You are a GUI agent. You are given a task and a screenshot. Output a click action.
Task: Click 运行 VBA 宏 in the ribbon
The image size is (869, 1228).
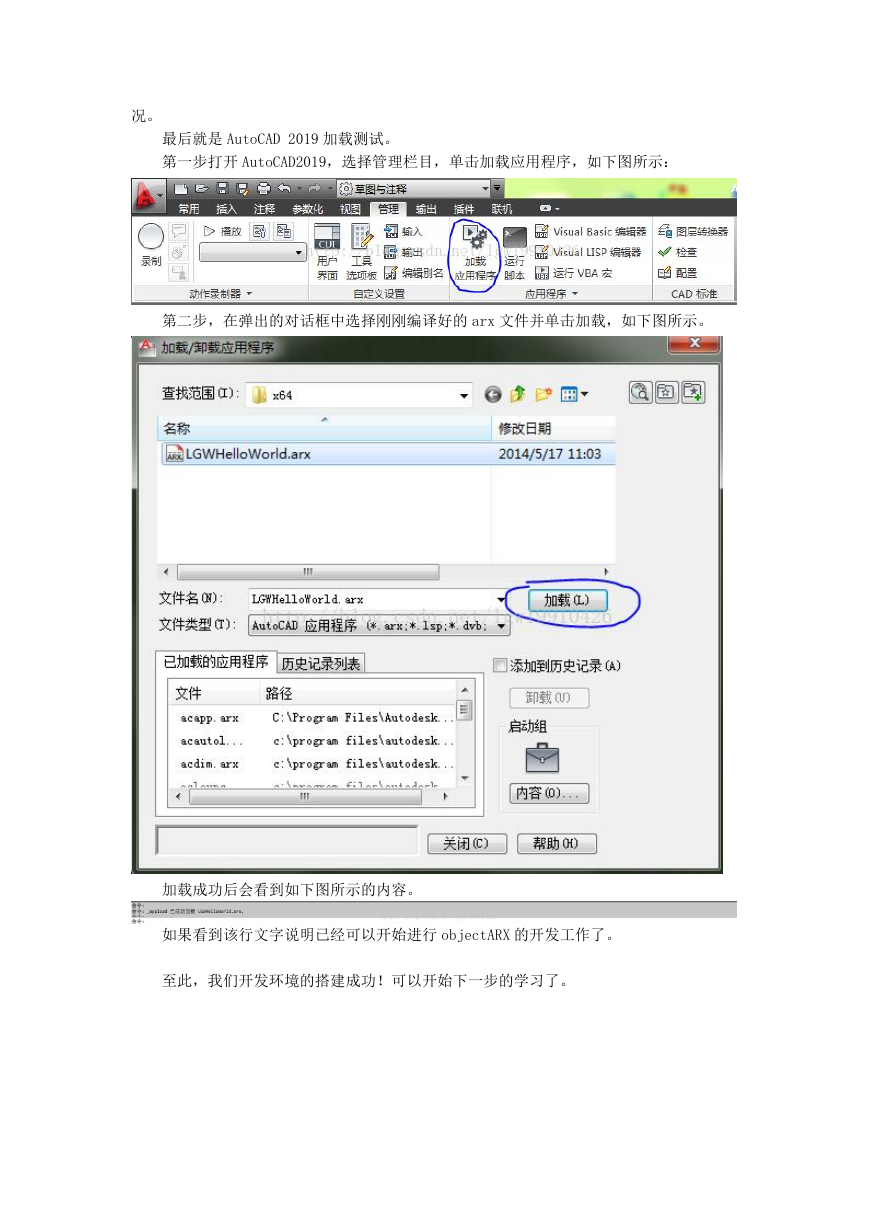coord(573,272)
